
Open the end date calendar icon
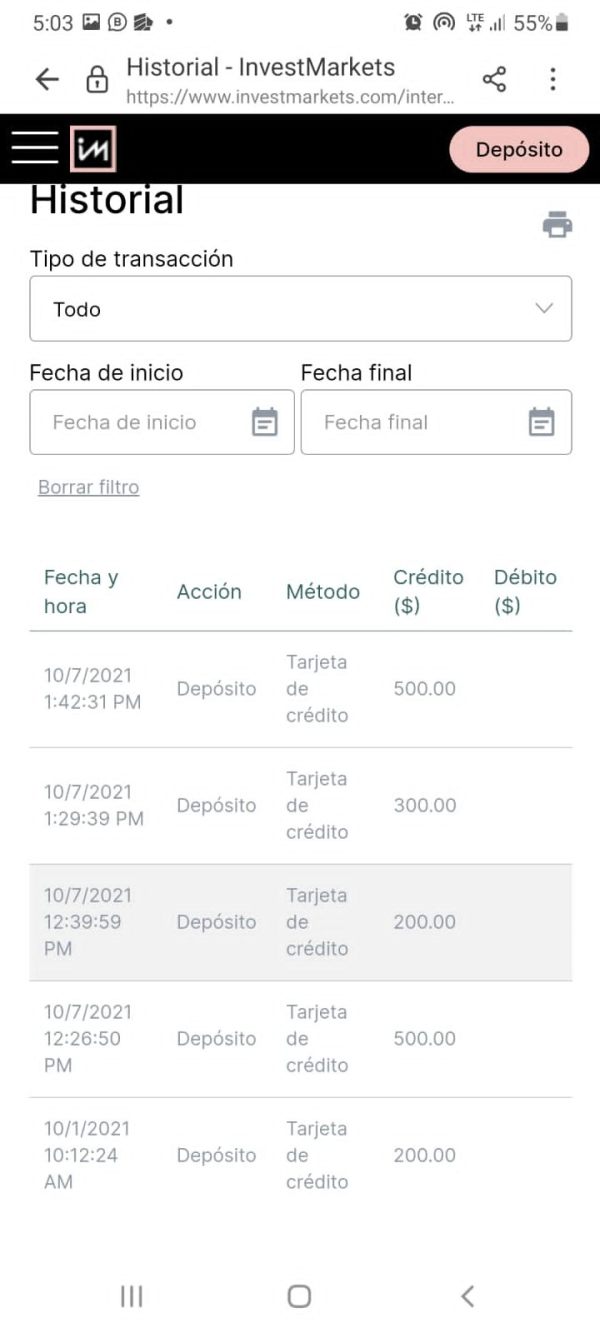click(541, 422)
